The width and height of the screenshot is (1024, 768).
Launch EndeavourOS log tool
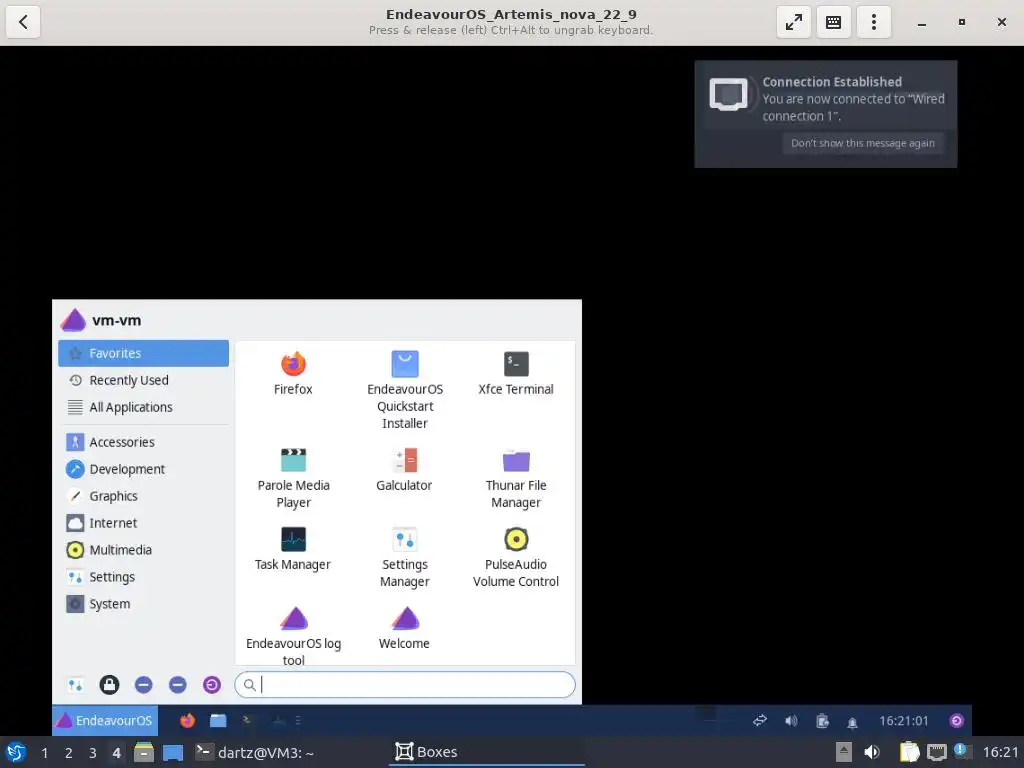[293, 635]
